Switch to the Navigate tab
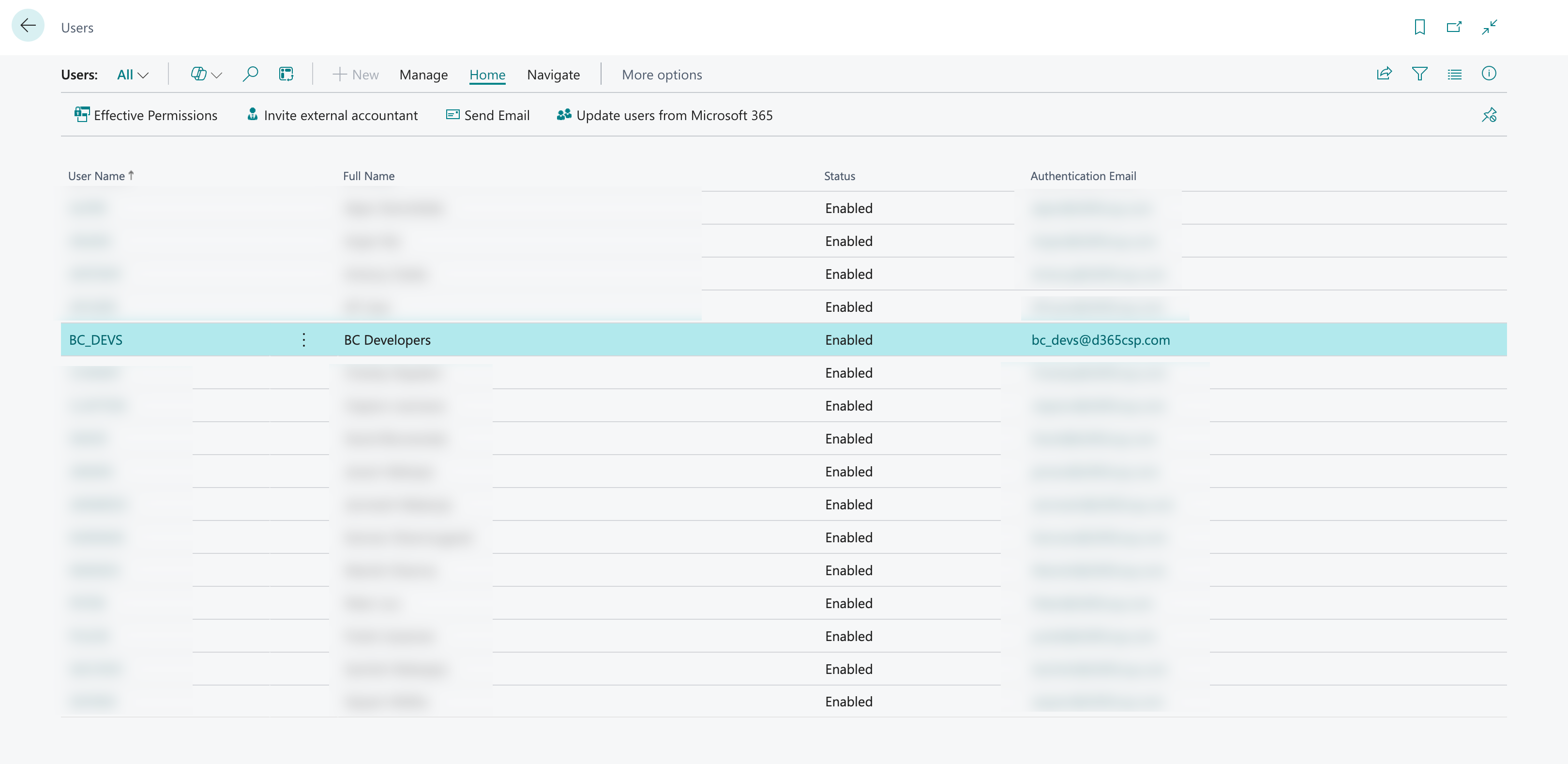The height and width of the screenshot is (764, 1568). pos(553,75)
